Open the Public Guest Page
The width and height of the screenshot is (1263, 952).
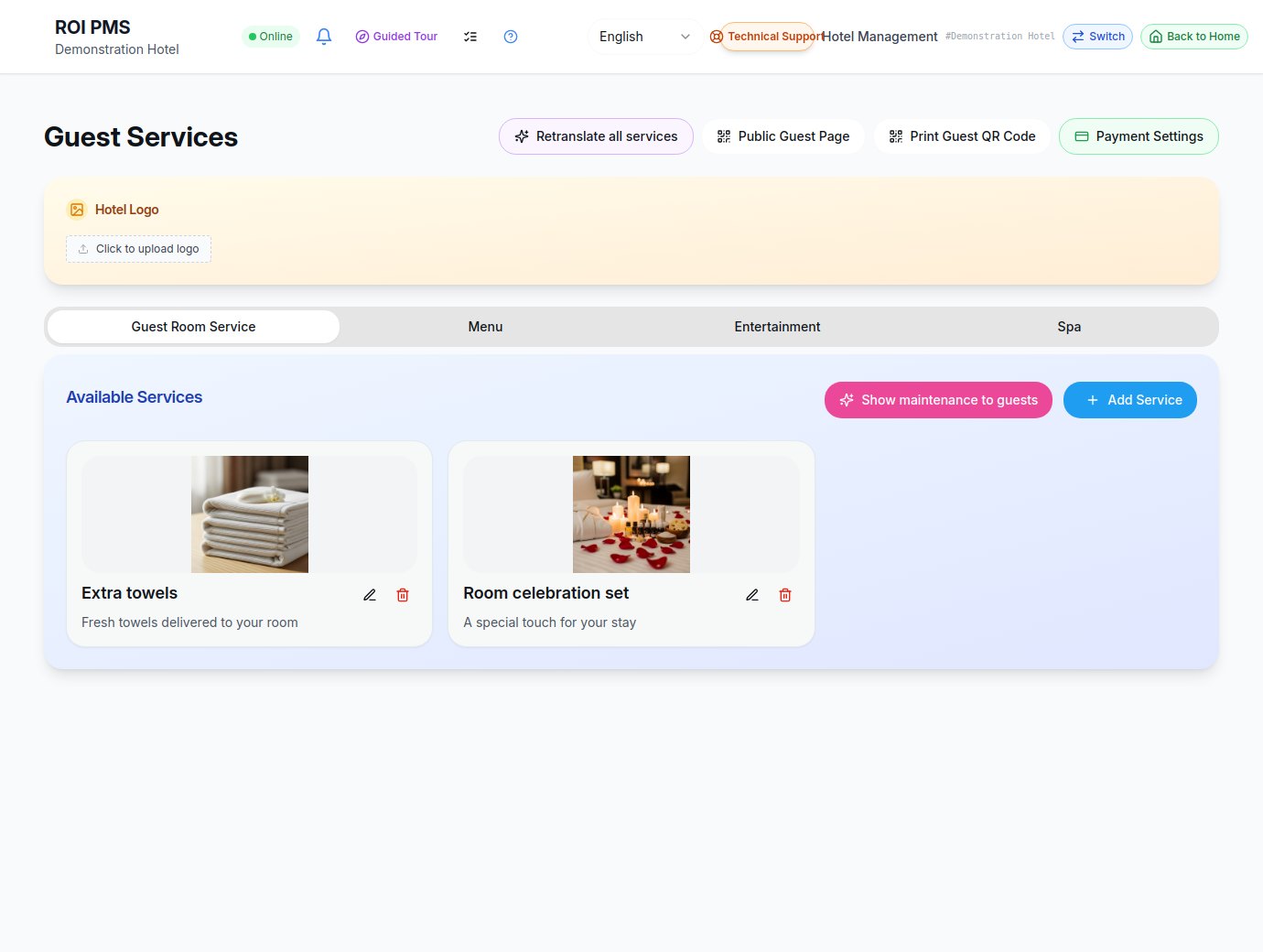pos(783,136)
